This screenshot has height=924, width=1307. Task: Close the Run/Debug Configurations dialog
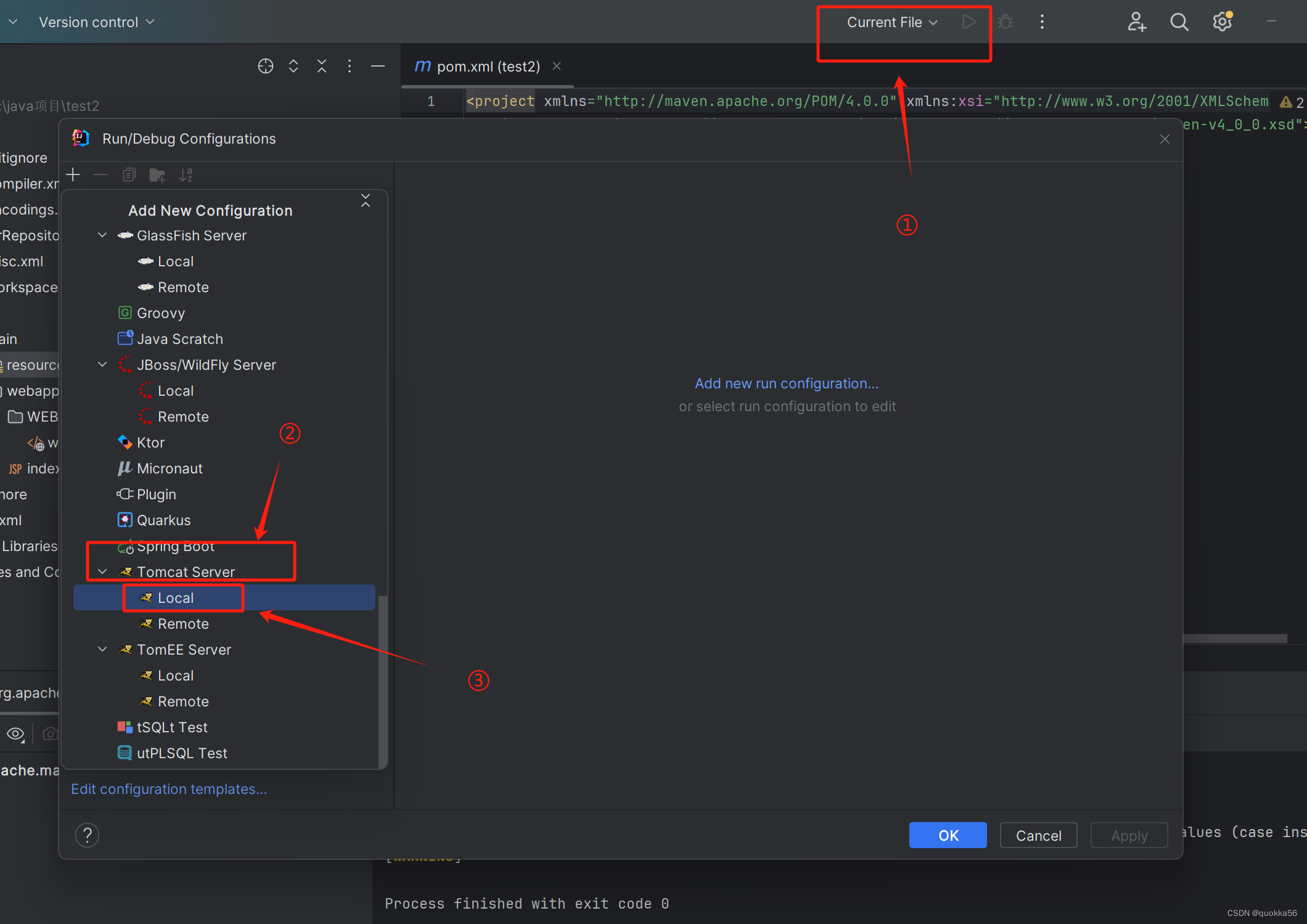[x=1165, y=139]
